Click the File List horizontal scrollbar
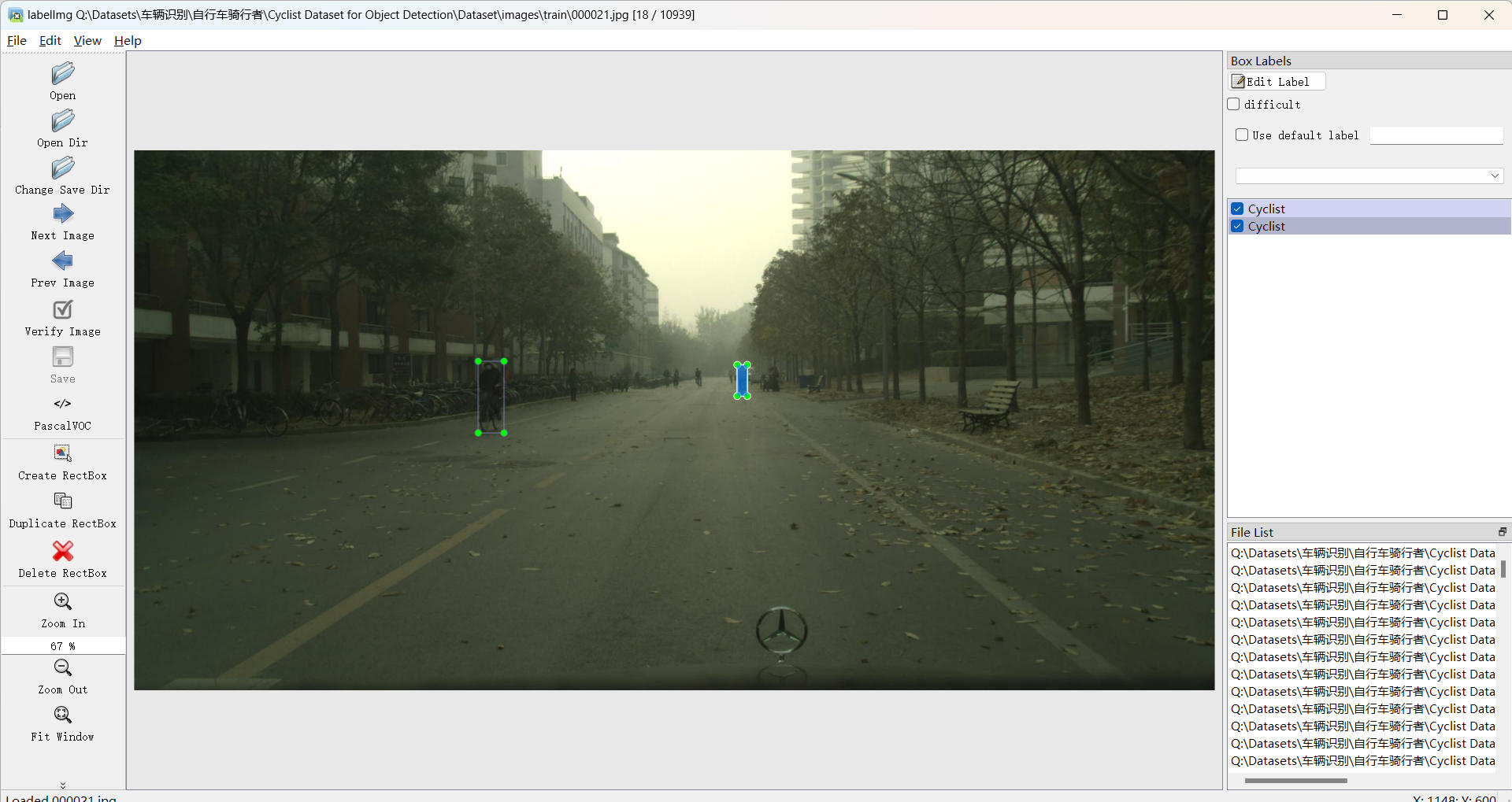1512x802 pixels. [1296, 781]
